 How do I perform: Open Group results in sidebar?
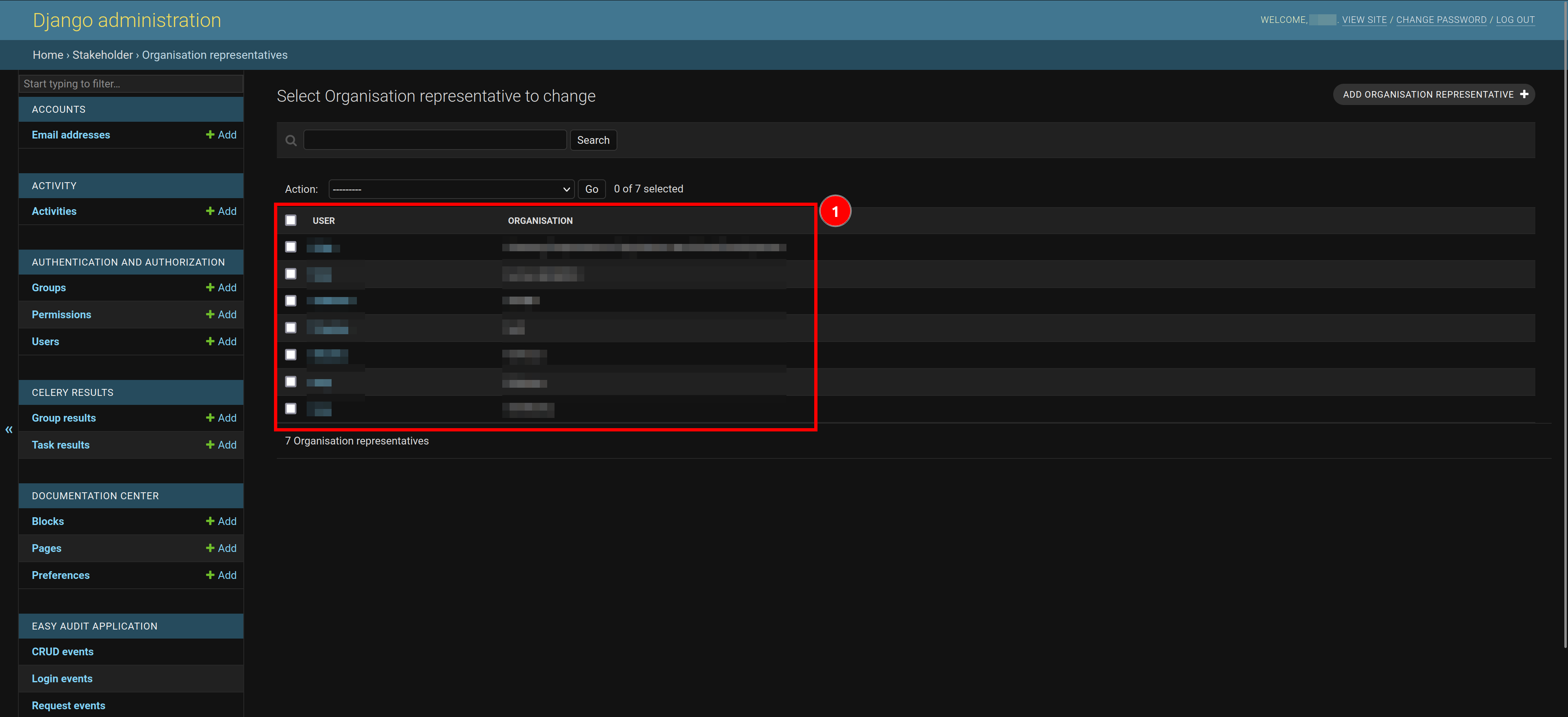click(64, 418)
